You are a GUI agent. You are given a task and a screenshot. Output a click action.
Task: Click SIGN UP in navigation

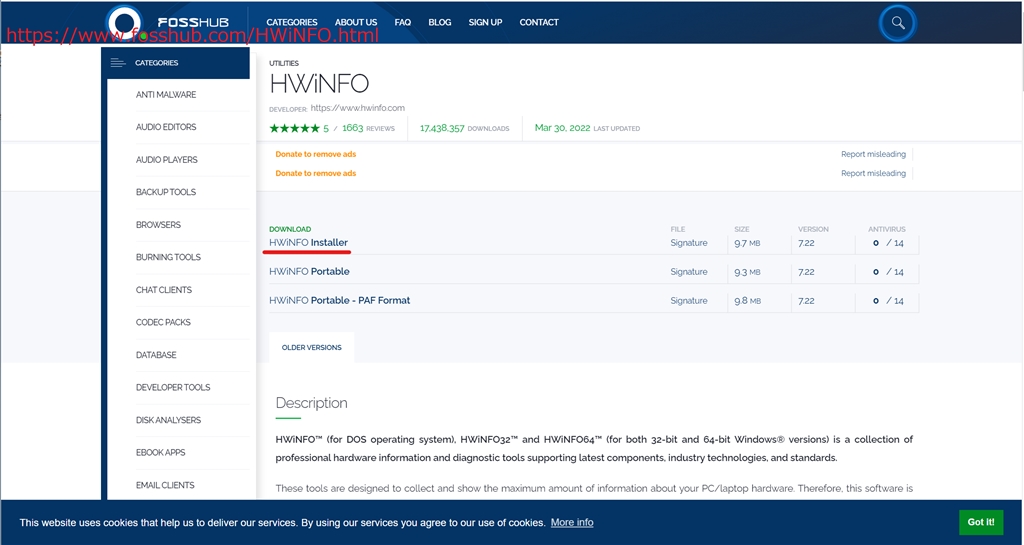[485, 22]
